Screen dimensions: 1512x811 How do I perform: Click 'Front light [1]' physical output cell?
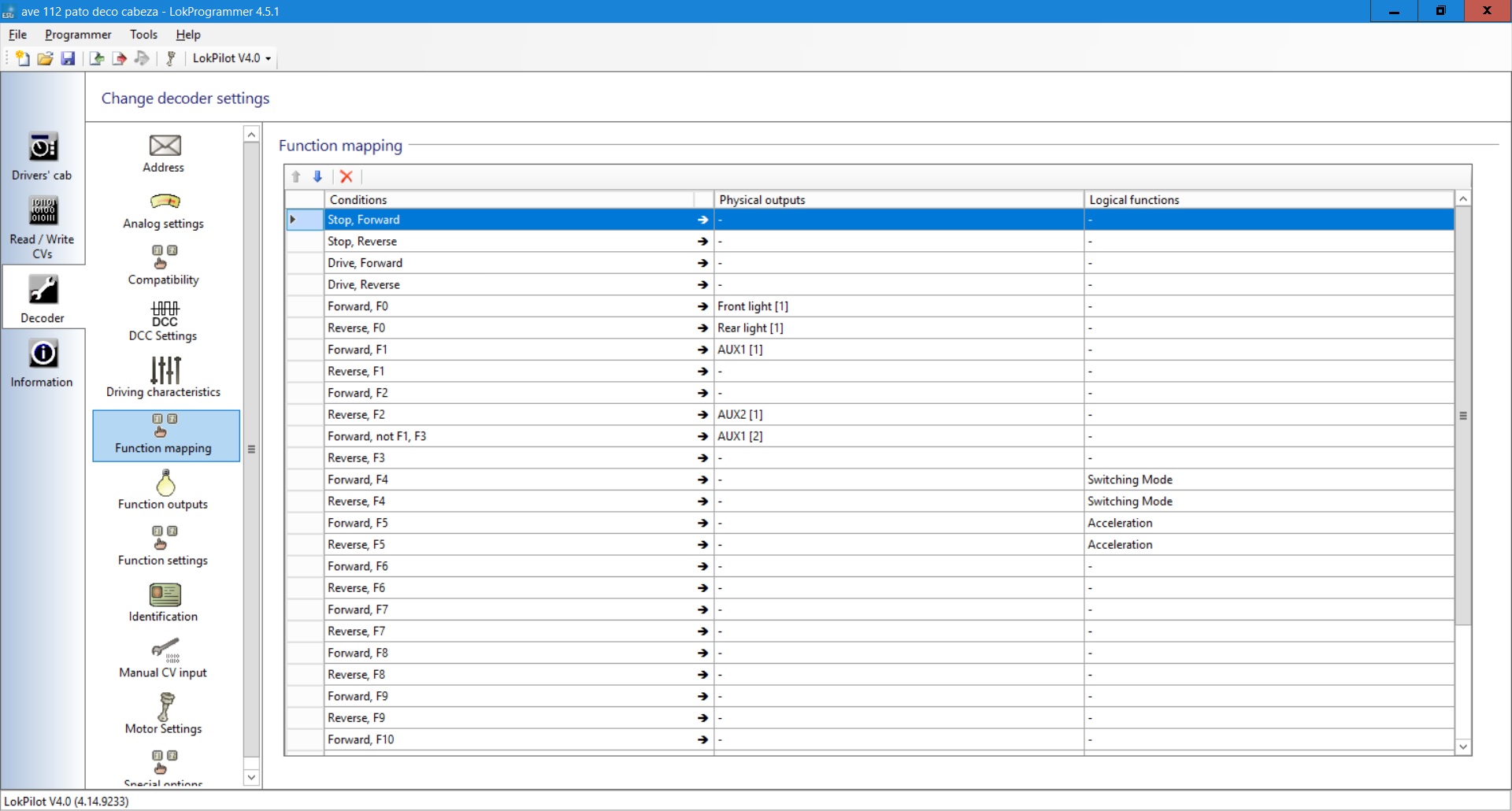click(899, 306)
